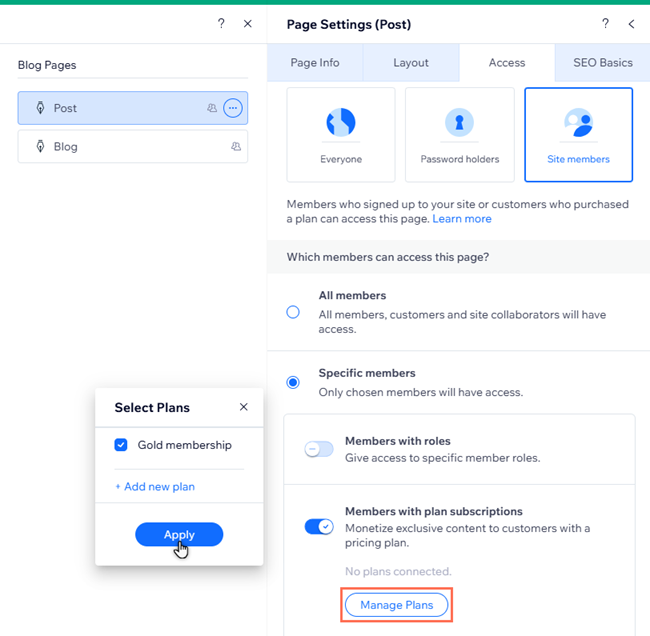Switch to the Layout tab
This screenshot has height=636, width=650.
click(x=411, y=63)
